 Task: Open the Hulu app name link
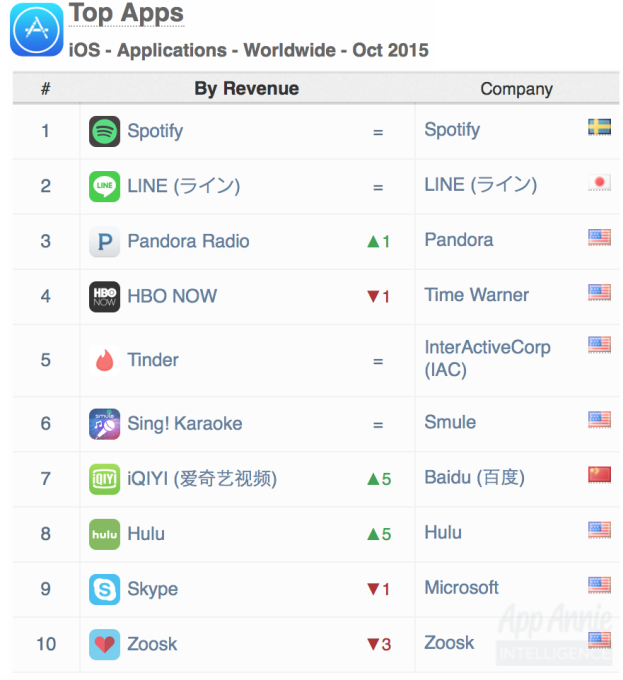(146, 534)
